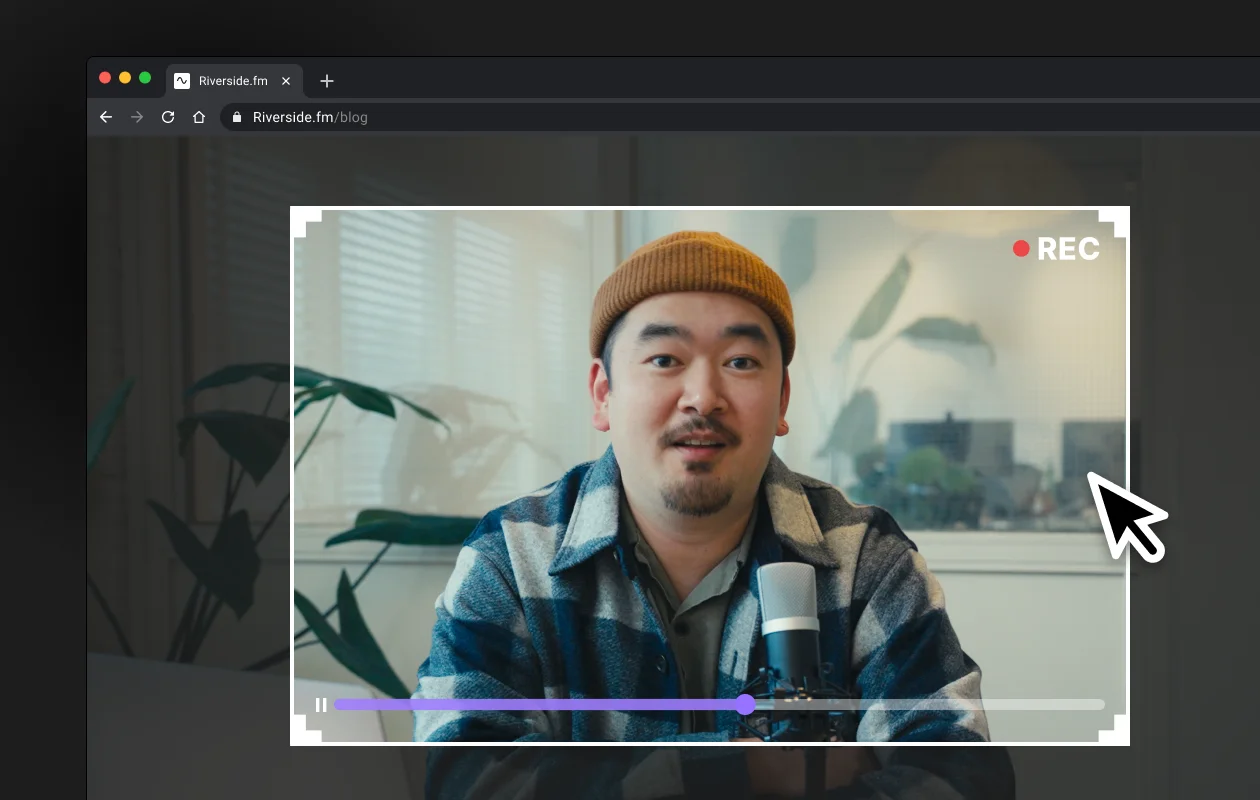Close the Riverside.fm tab
Viewport: 1260px width, 800px height.
[x=286, y=81]
